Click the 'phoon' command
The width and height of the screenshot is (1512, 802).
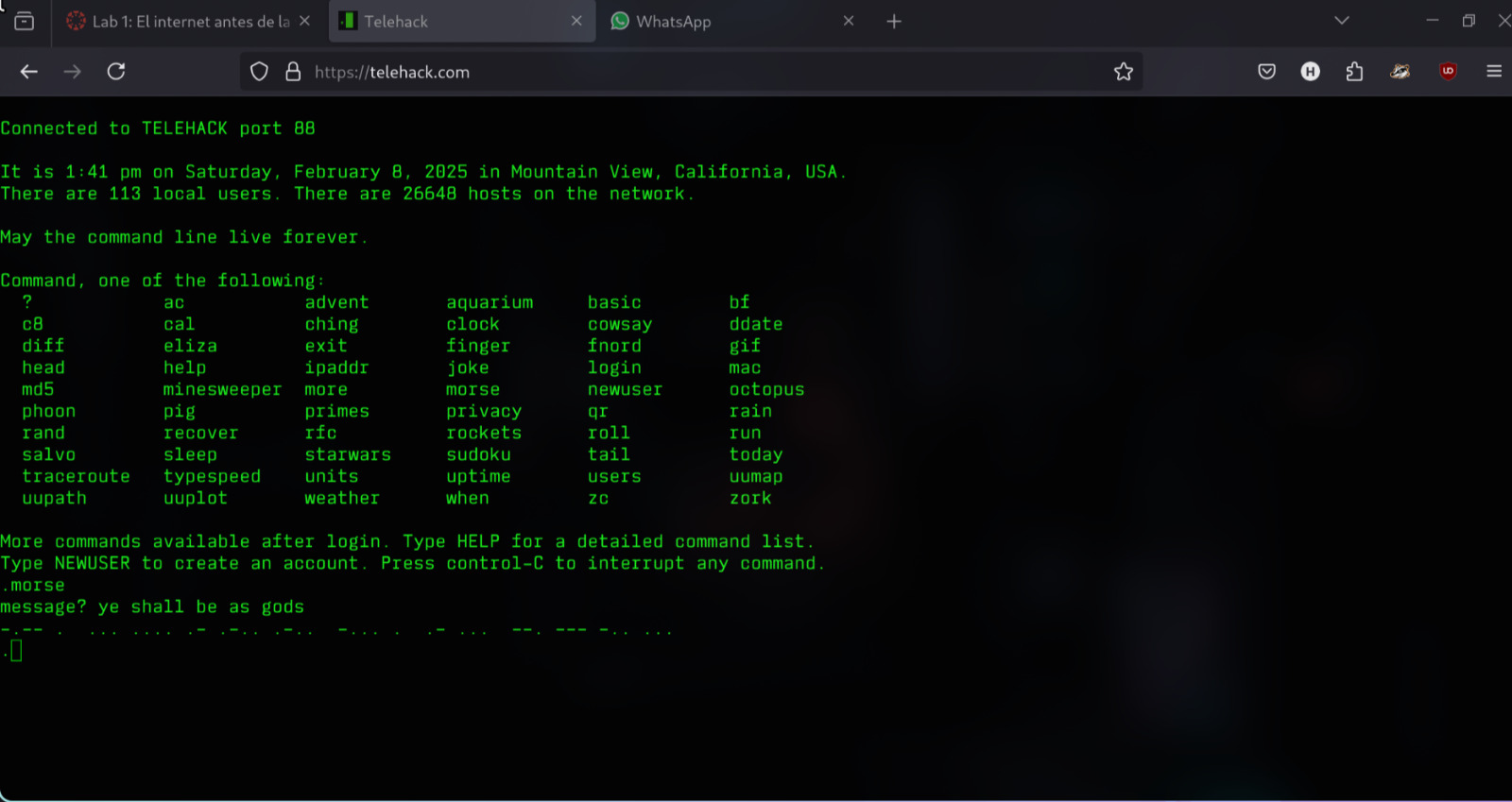pos(49,411)
